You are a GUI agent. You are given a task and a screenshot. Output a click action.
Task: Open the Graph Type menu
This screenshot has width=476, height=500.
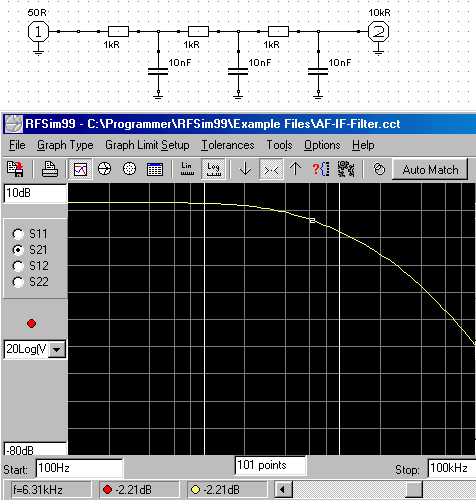(x=65, y=145)
